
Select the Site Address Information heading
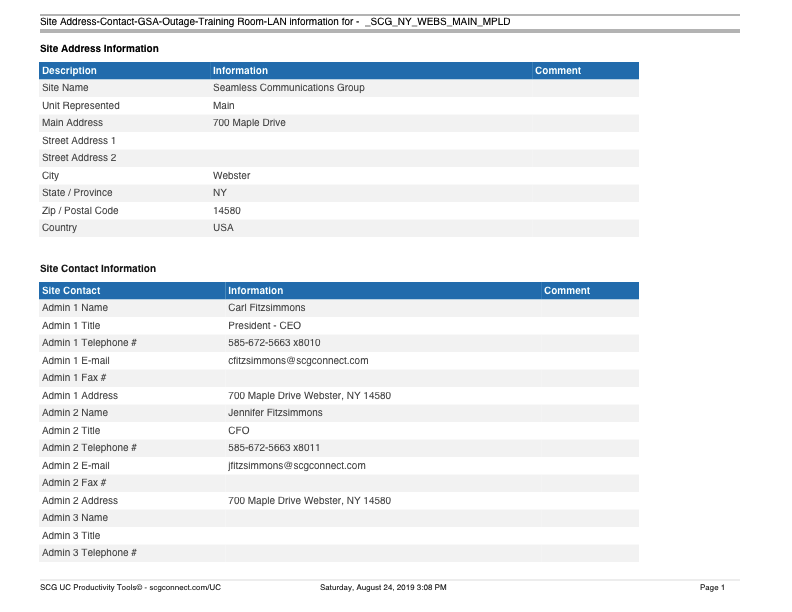coord(99,48)
